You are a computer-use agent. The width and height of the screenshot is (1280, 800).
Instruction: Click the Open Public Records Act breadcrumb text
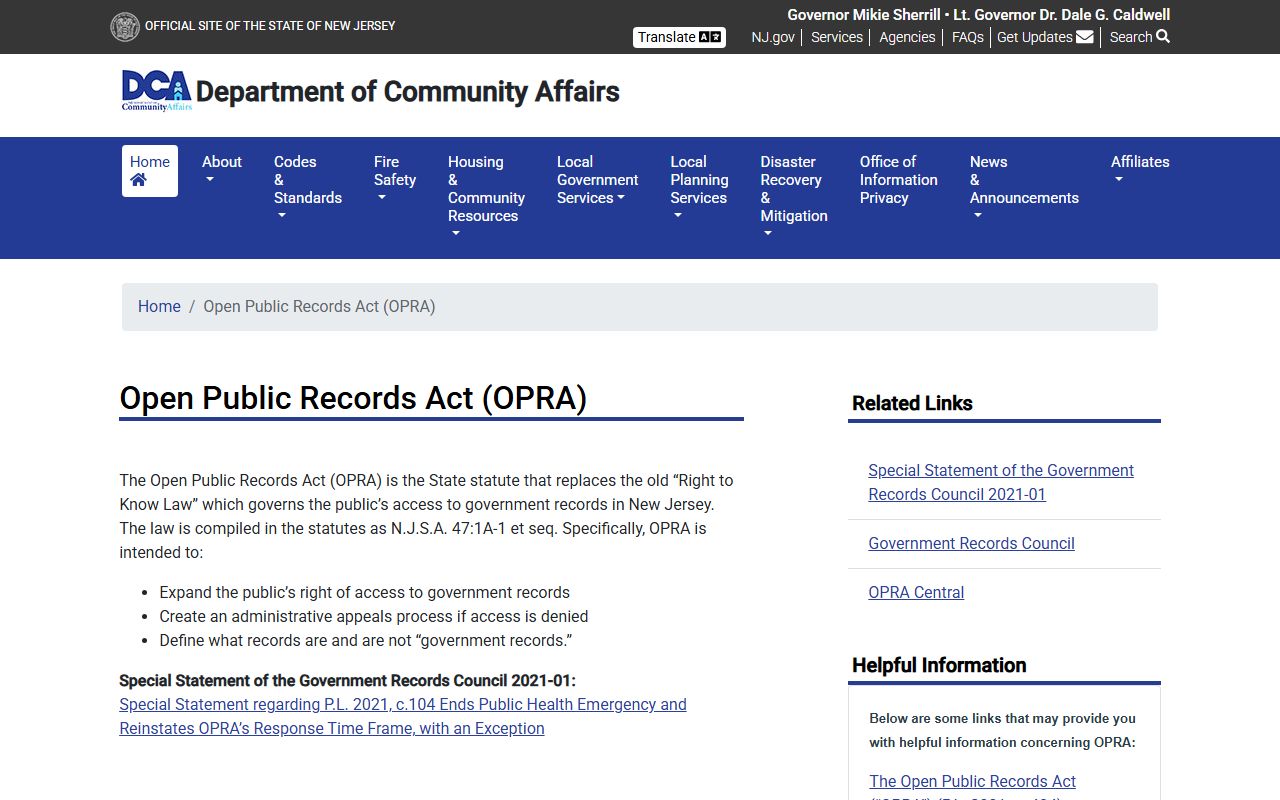click(x=319, y=307)
